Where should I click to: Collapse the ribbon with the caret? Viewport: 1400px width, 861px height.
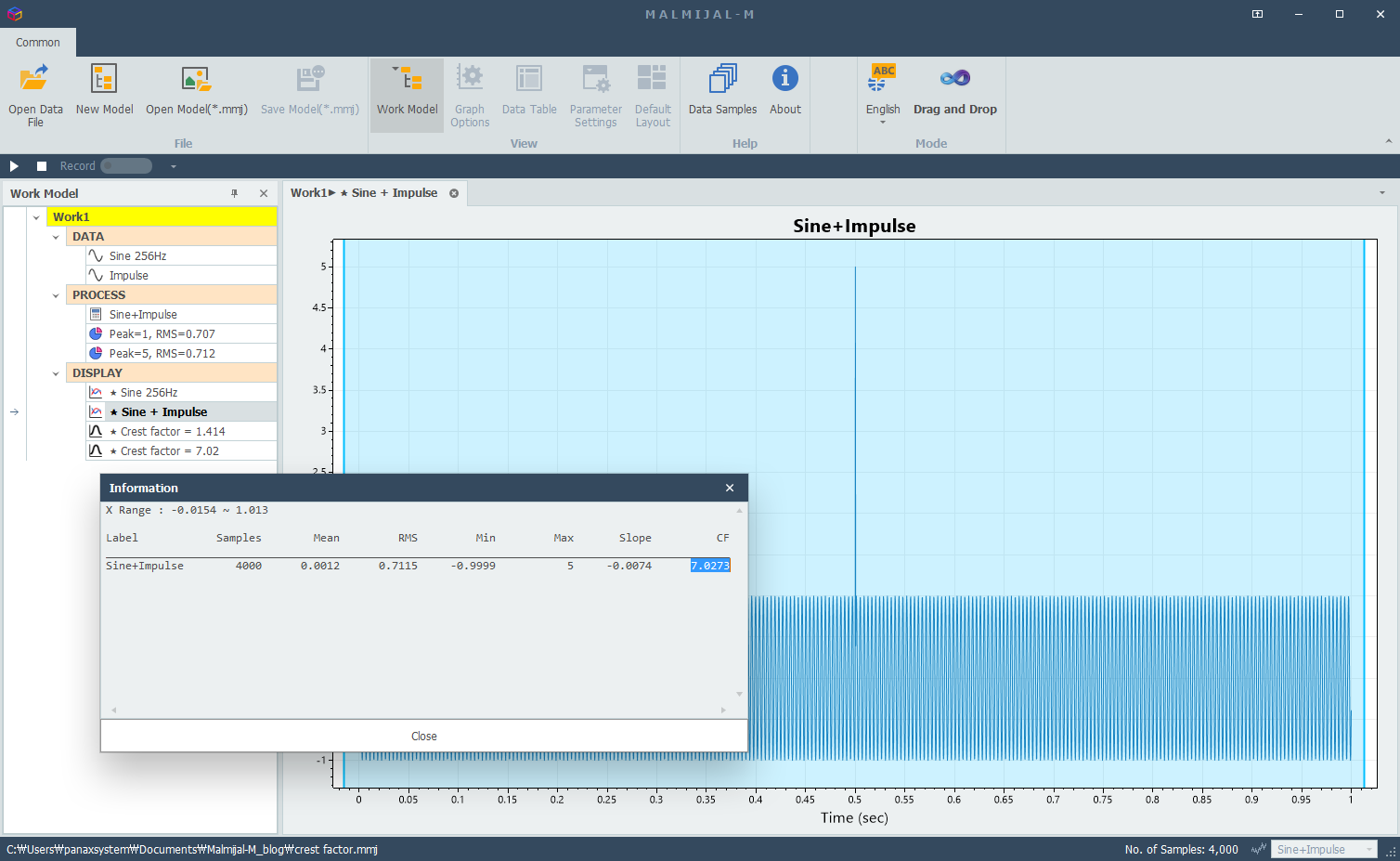pos(1389,141)
